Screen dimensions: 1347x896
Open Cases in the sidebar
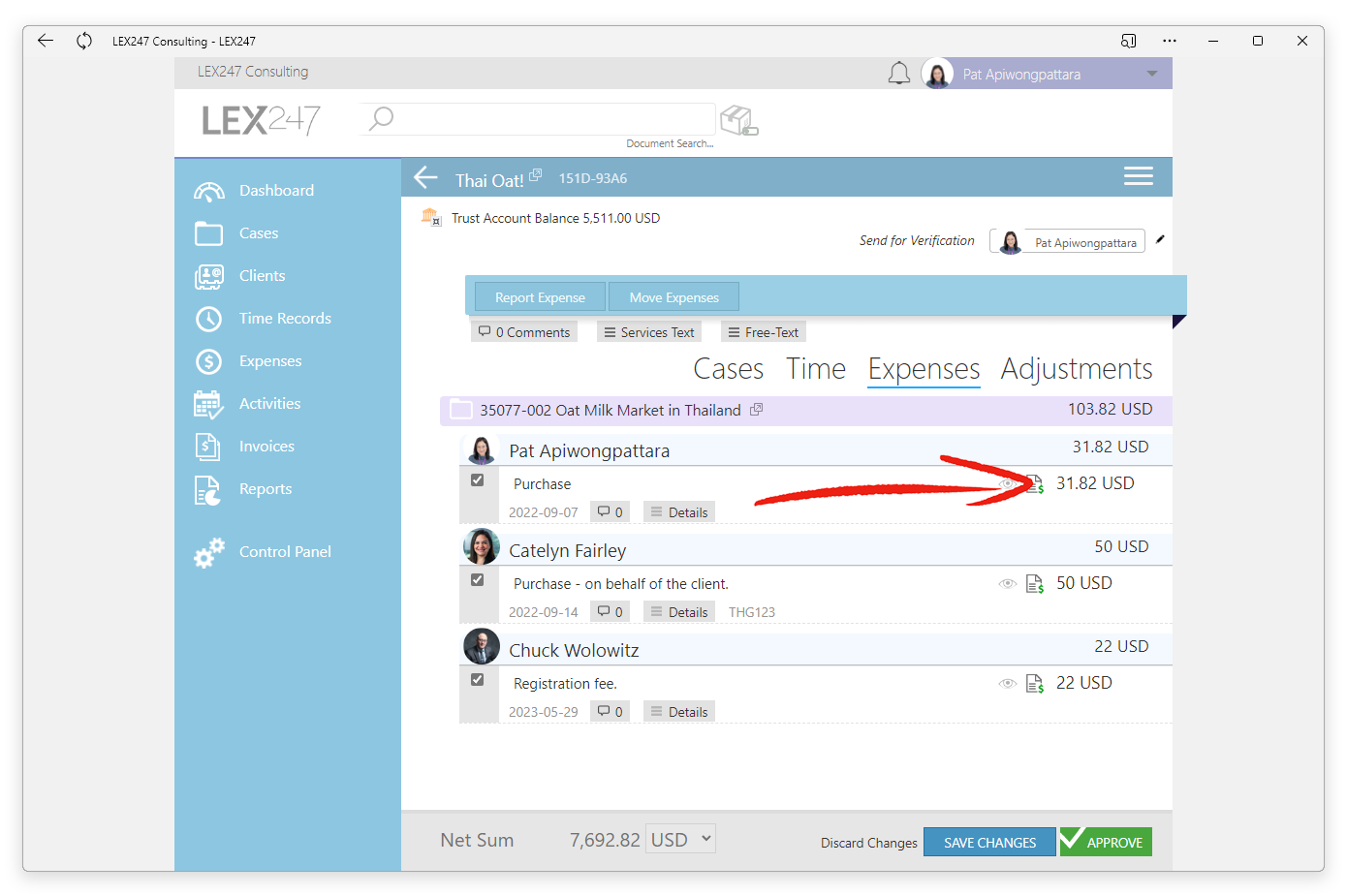click(236, 233)
